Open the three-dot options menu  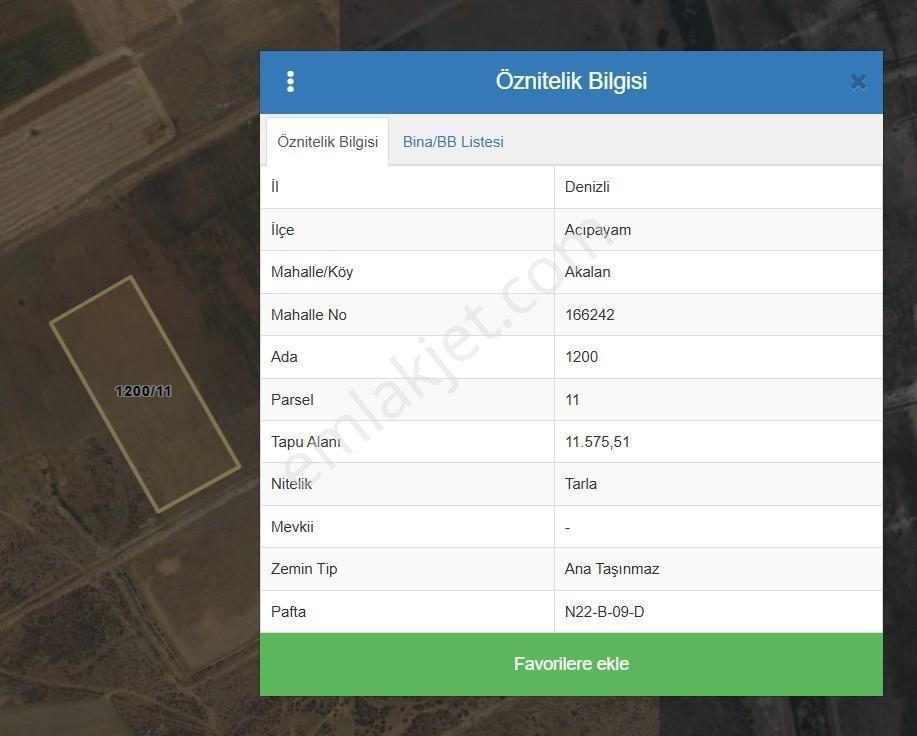(x=291, y=82)
